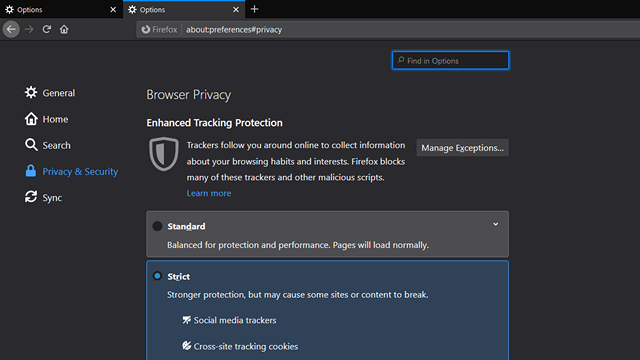Click 'Balanced for protection and performance' description
The image size is (640, 360).
[298, 245]
